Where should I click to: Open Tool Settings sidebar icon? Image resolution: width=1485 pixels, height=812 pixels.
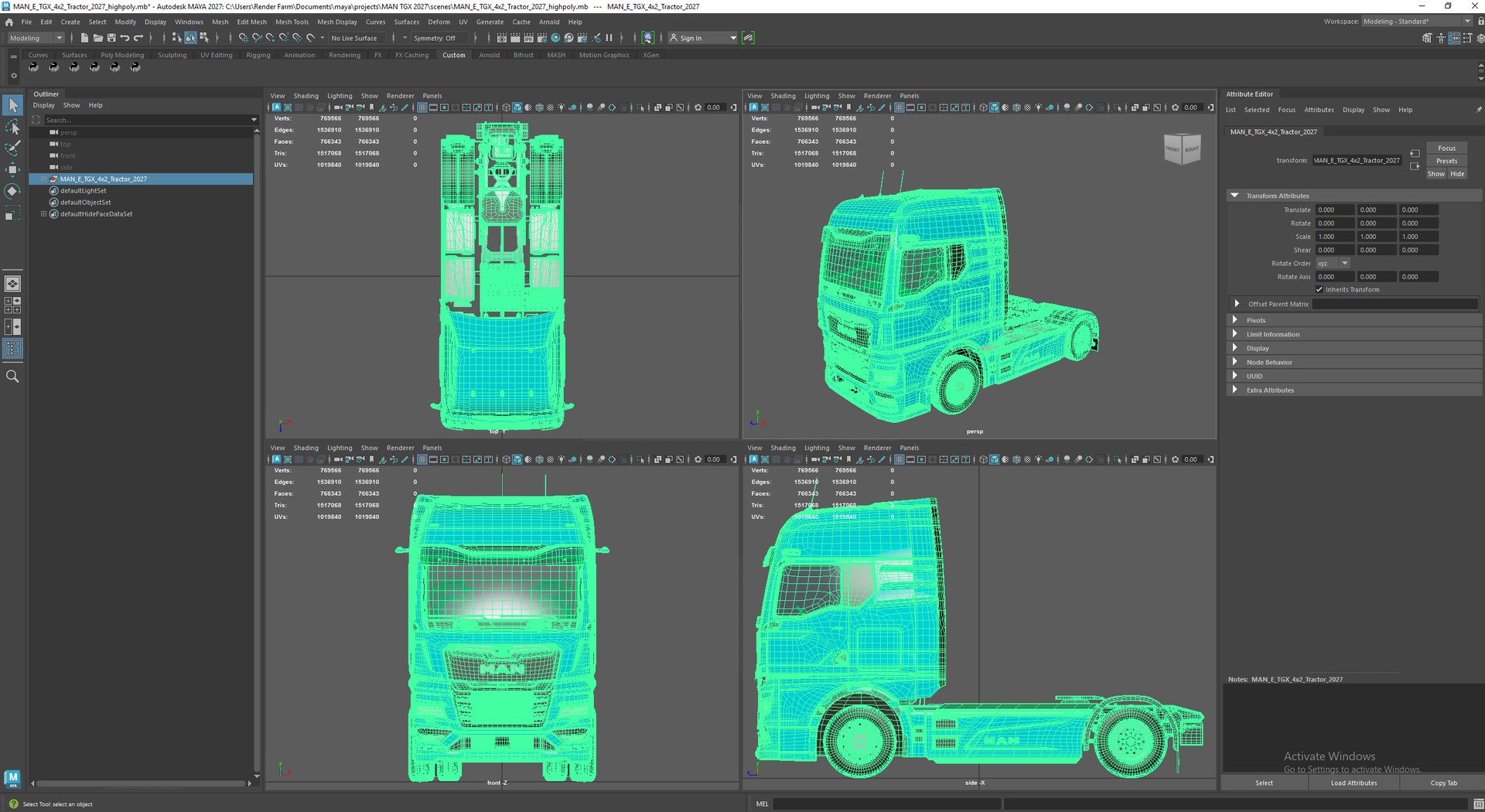[1467, 38]
